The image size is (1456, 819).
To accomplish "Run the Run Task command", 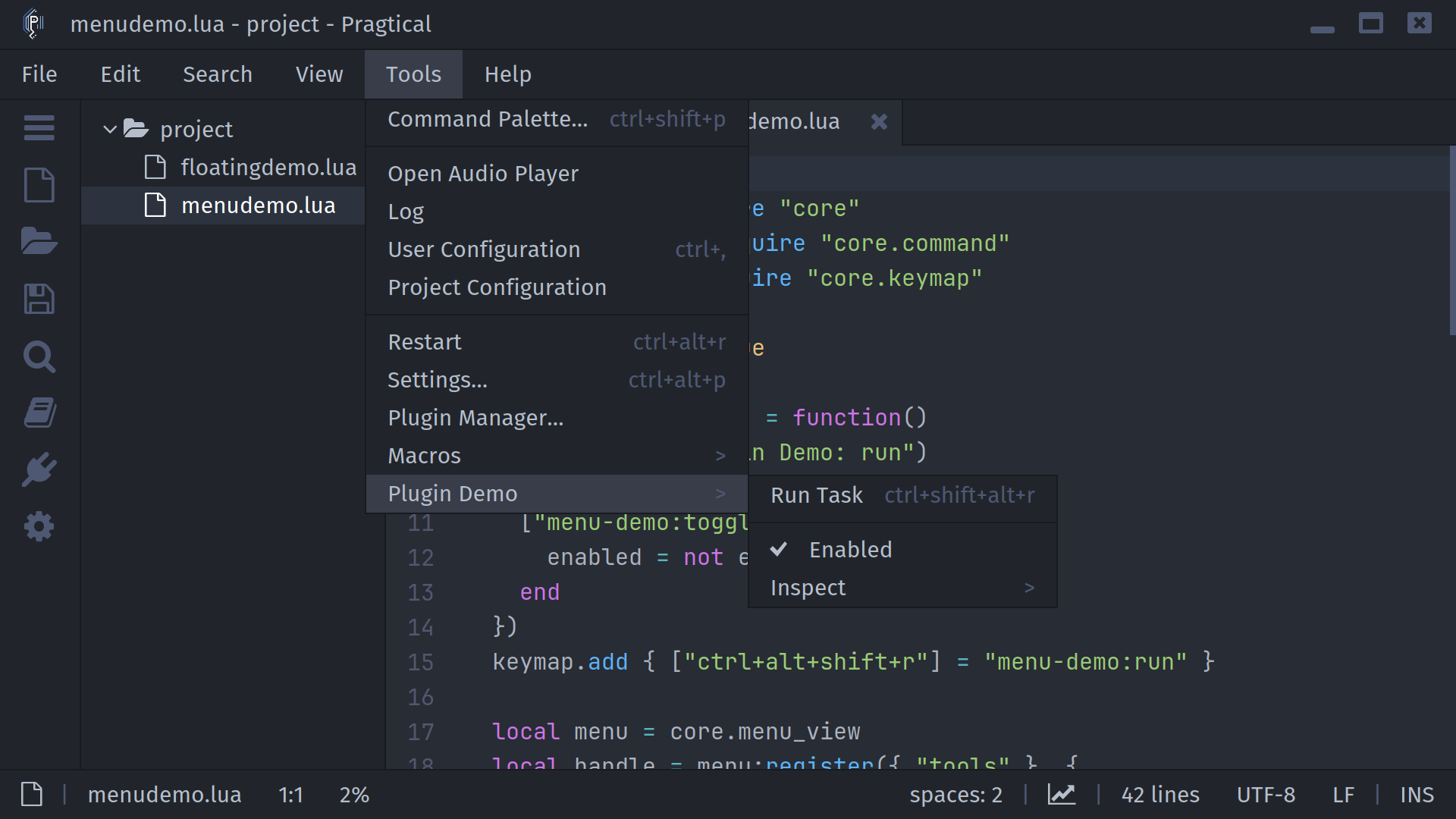I will [902, 495].
